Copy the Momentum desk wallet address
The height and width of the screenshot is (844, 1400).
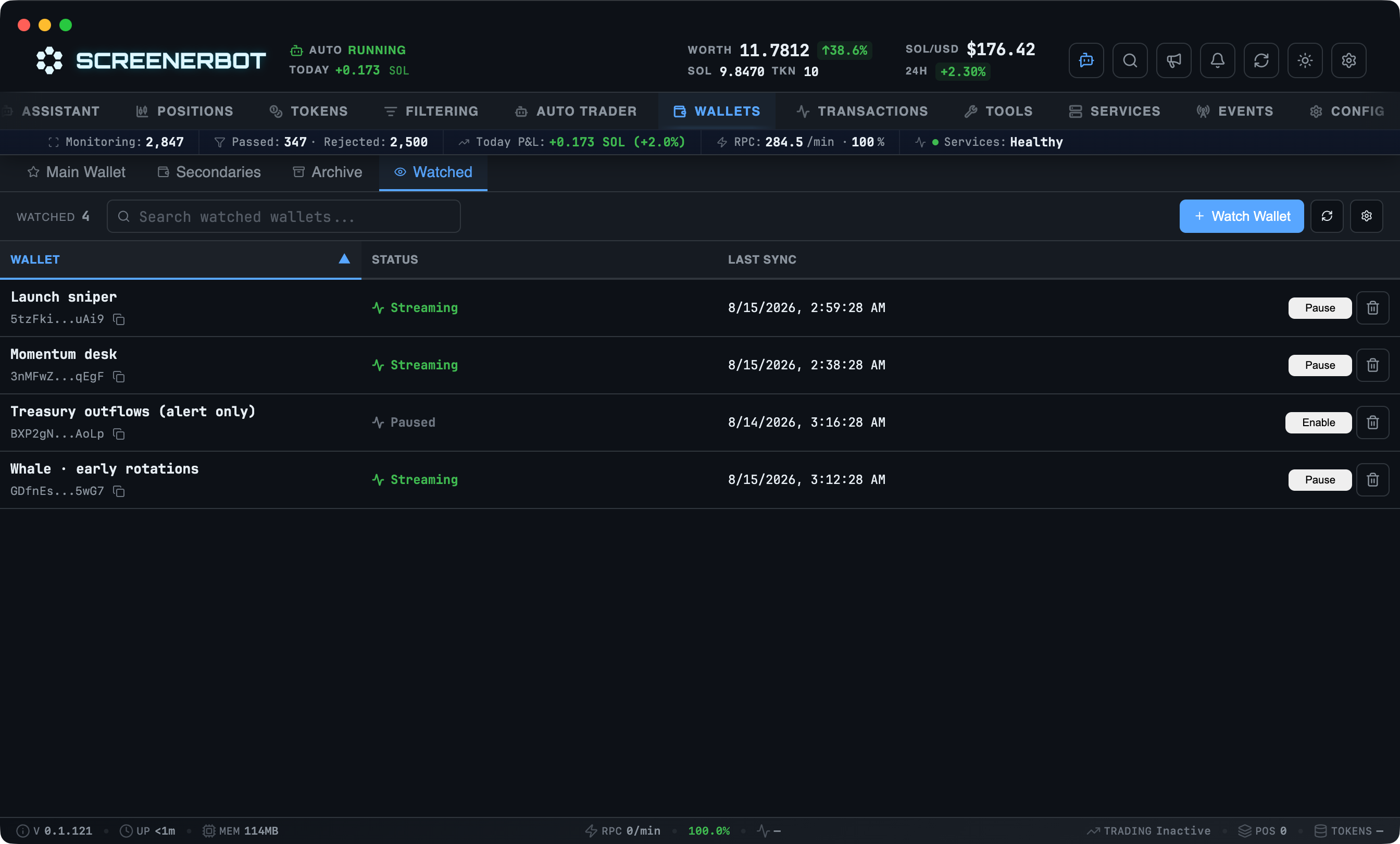click(x=119, y=377)
